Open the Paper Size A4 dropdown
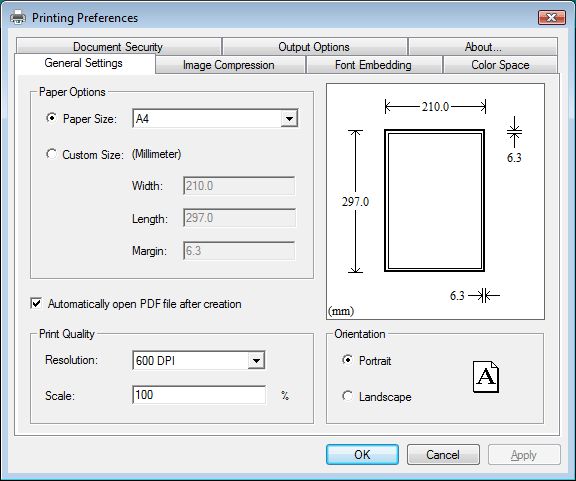The image size is (576, 481). tap(215, 118)
